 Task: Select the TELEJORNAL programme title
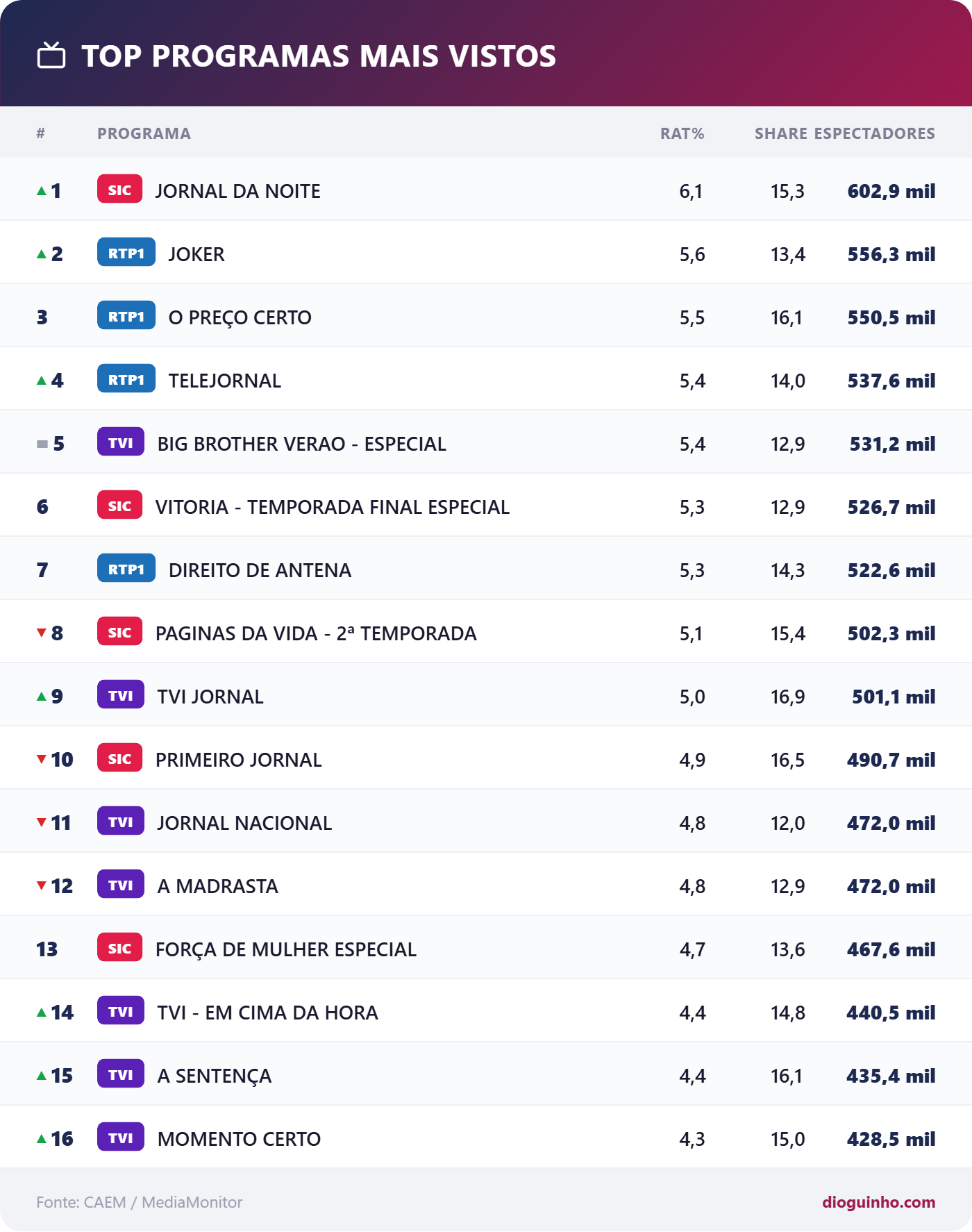pyautogui.click(x=225, y=381)
